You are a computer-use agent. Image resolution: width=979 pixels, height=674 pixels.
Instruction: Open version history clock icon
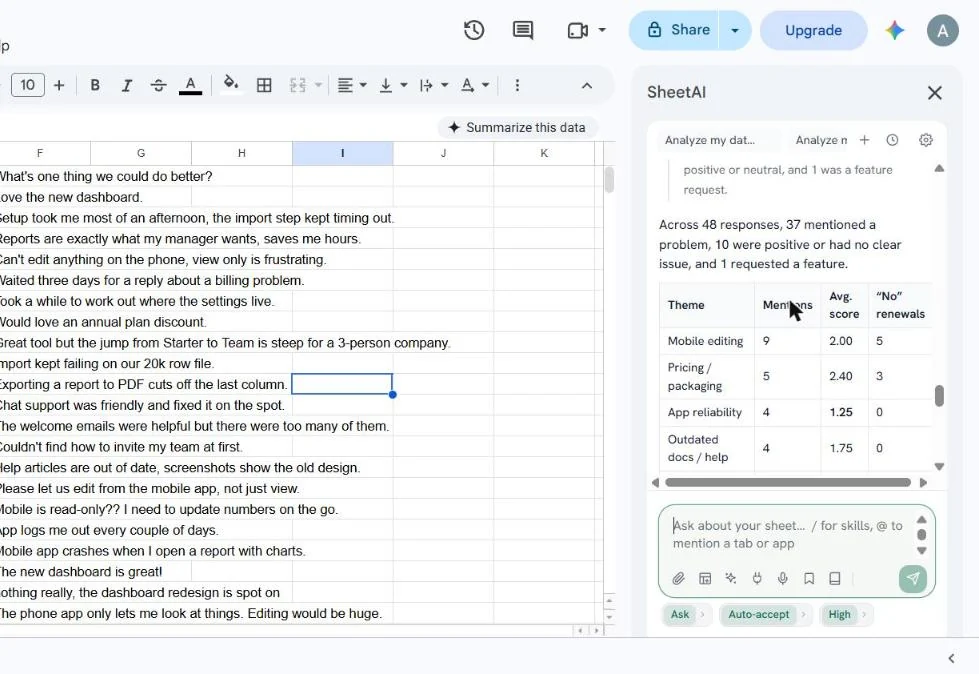point(474,30)
